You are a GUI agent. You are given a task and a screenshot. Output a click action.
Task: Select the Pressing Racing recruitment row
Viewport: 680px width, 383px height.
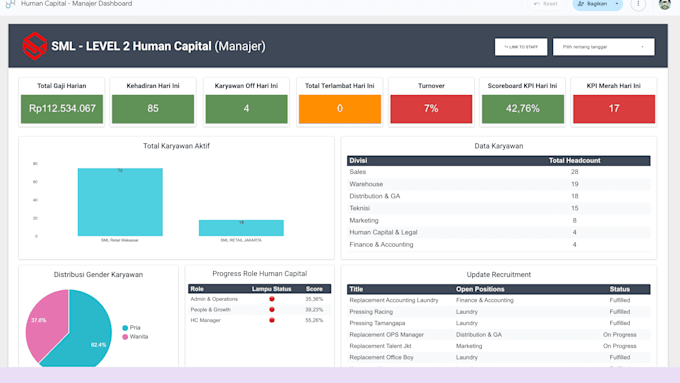click(x=499, y=312)
